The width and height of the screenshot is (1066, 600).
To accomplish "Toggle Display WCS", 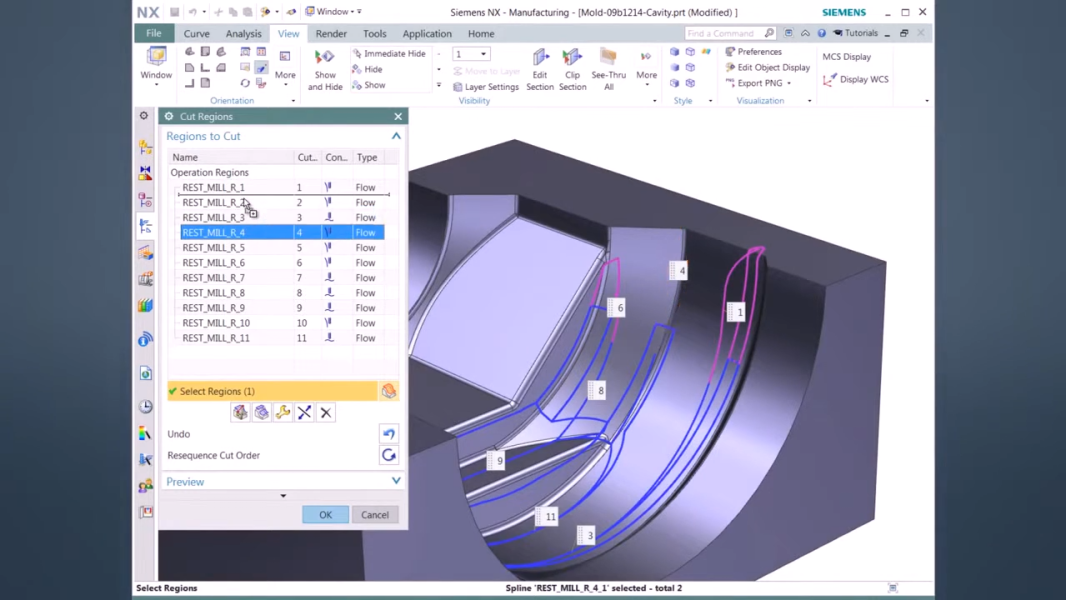I will pos(856,80).
